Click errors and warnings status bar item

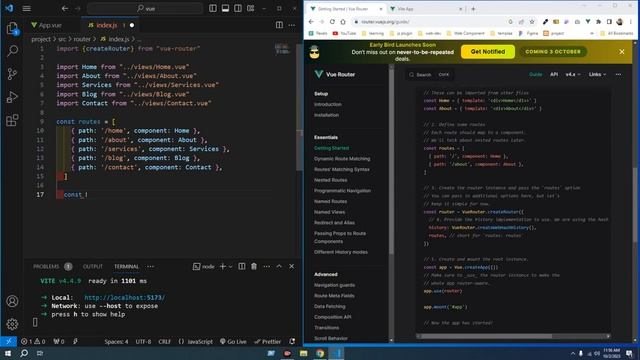(x=33, y=341)
